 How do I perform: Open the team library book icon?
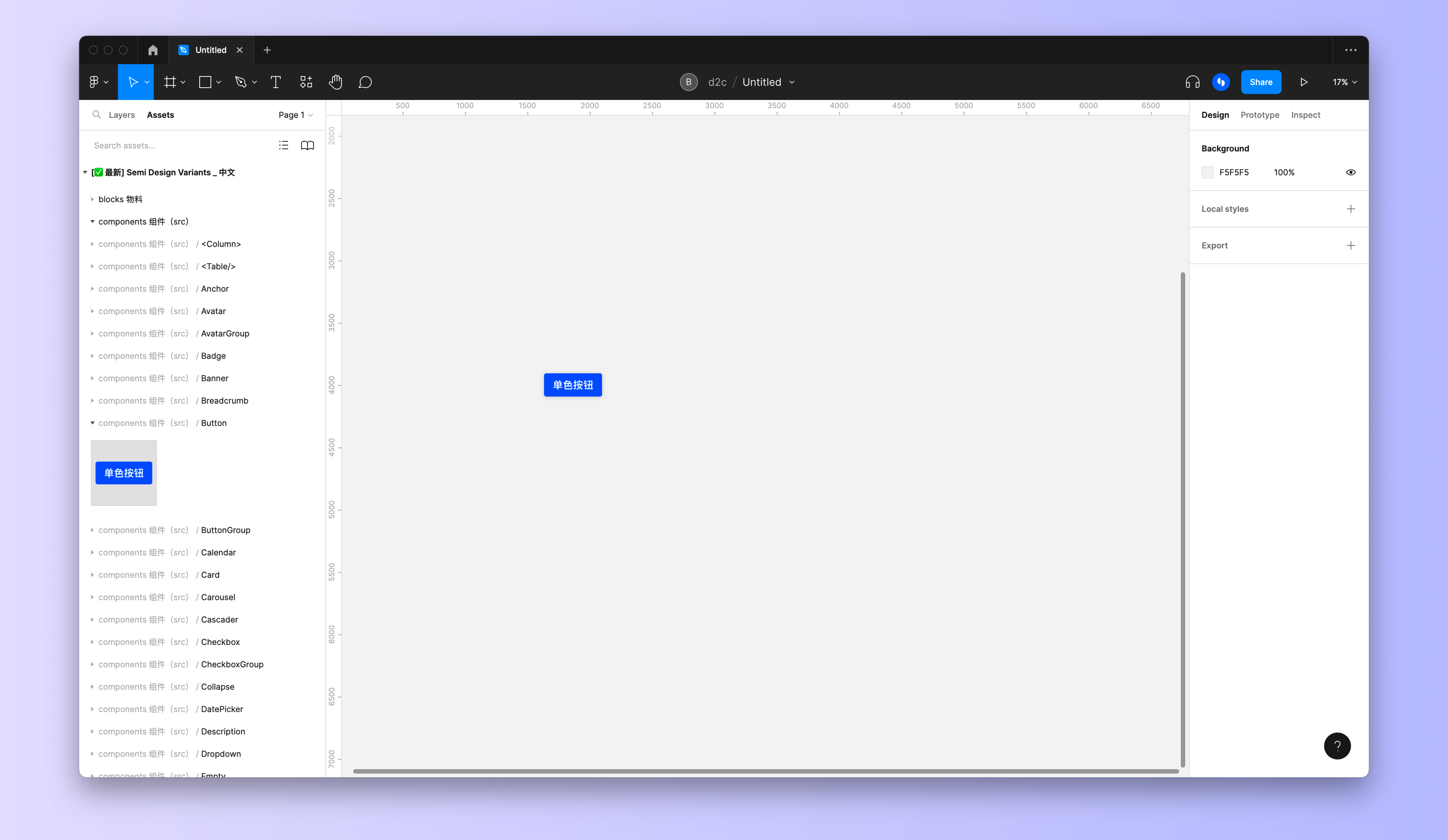(x=307, y=145)
